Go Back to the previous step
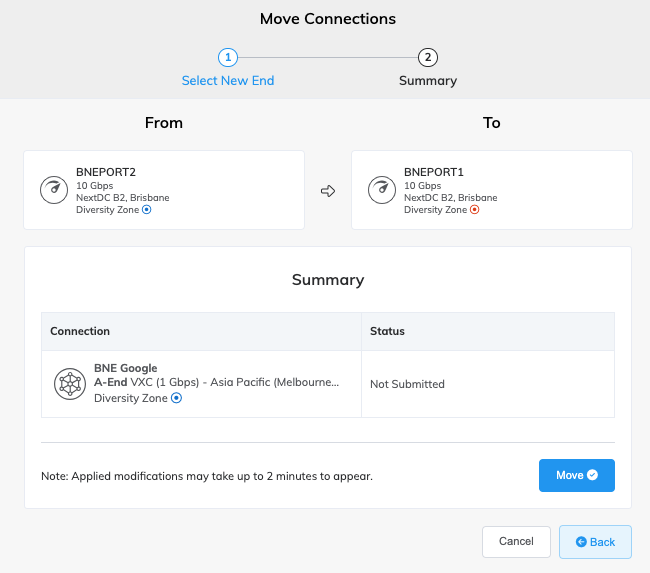 [x=595, y=542]
